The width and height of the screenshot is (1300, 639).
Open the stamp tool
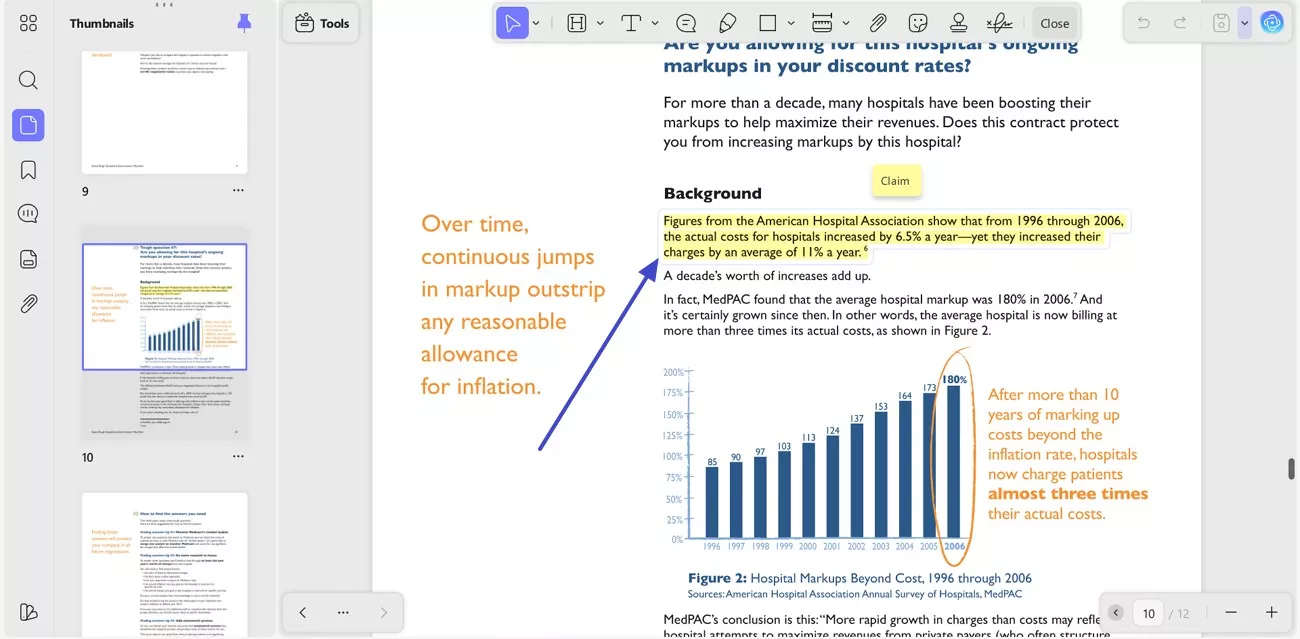point(958,23)
